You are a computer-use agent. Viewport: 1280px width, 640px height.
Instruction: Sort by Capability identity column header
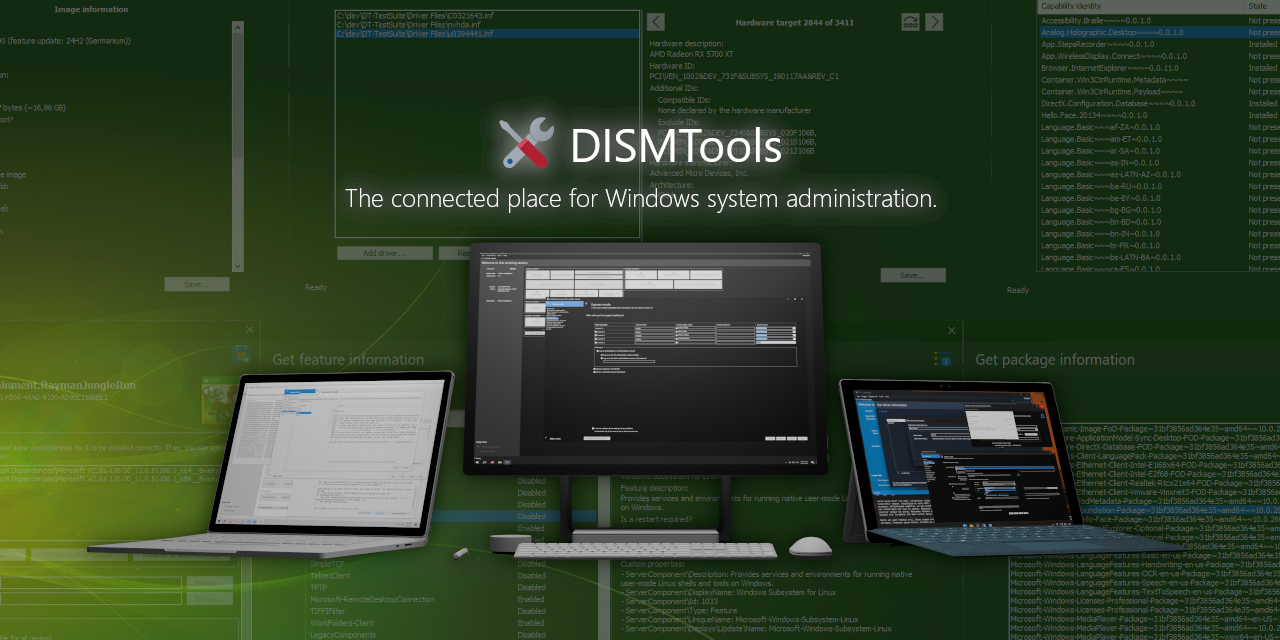point(1141,6)
